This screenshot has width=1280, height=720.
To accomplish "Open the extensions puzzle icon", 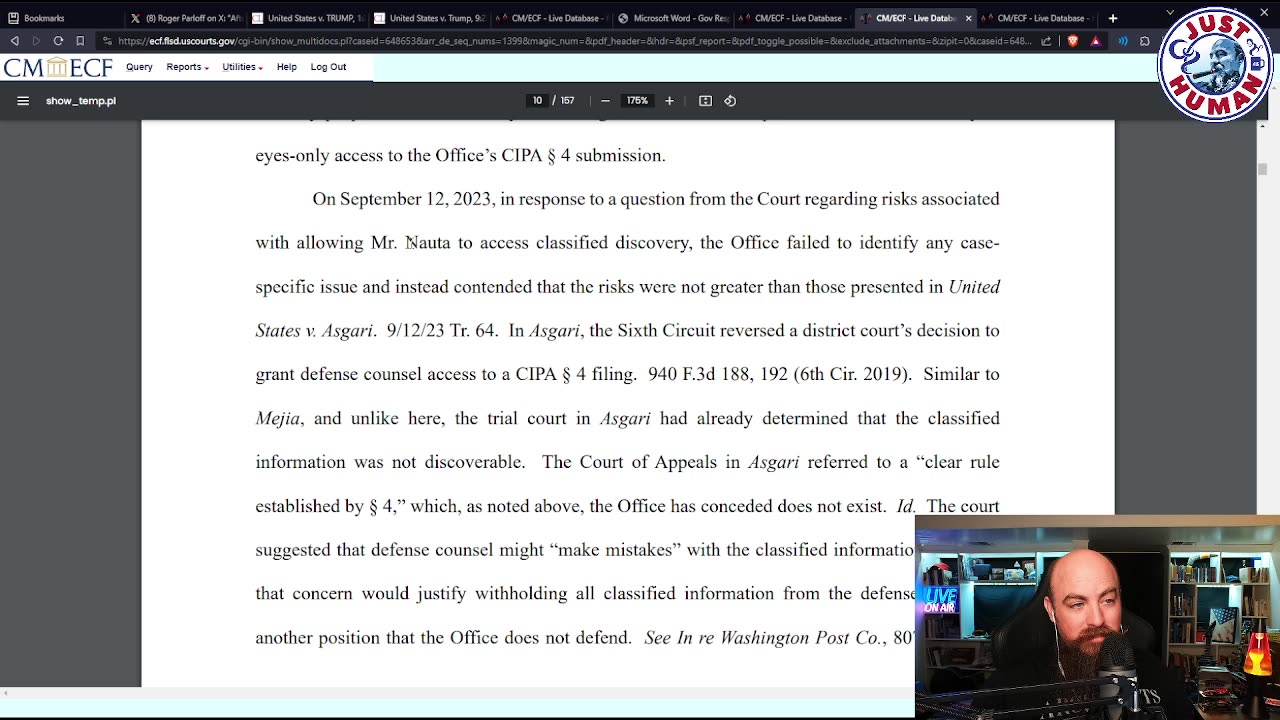I will [x=1145, y=41].
